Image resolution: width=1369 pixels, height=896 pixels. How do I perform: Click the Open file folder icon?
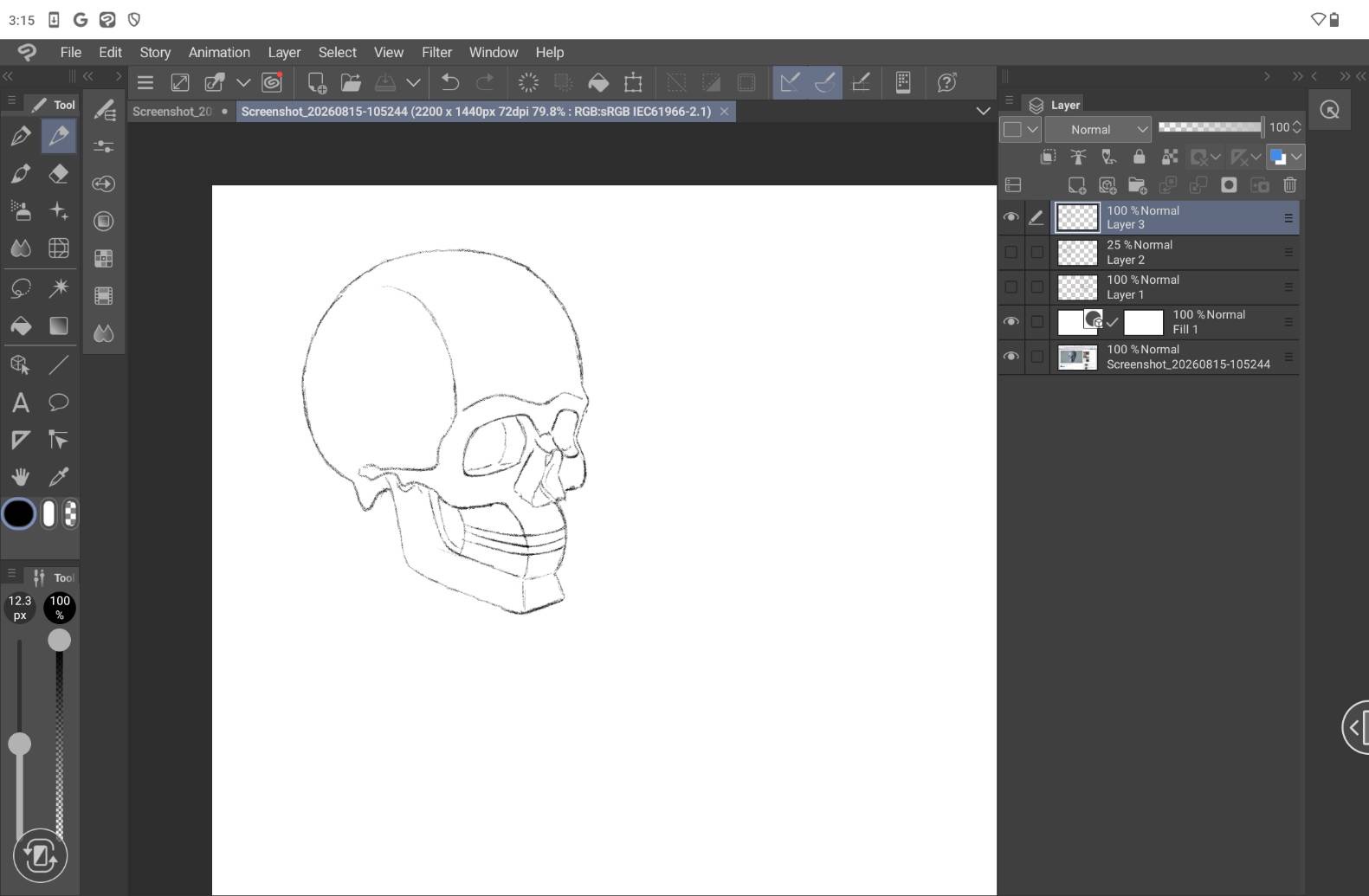351,82
